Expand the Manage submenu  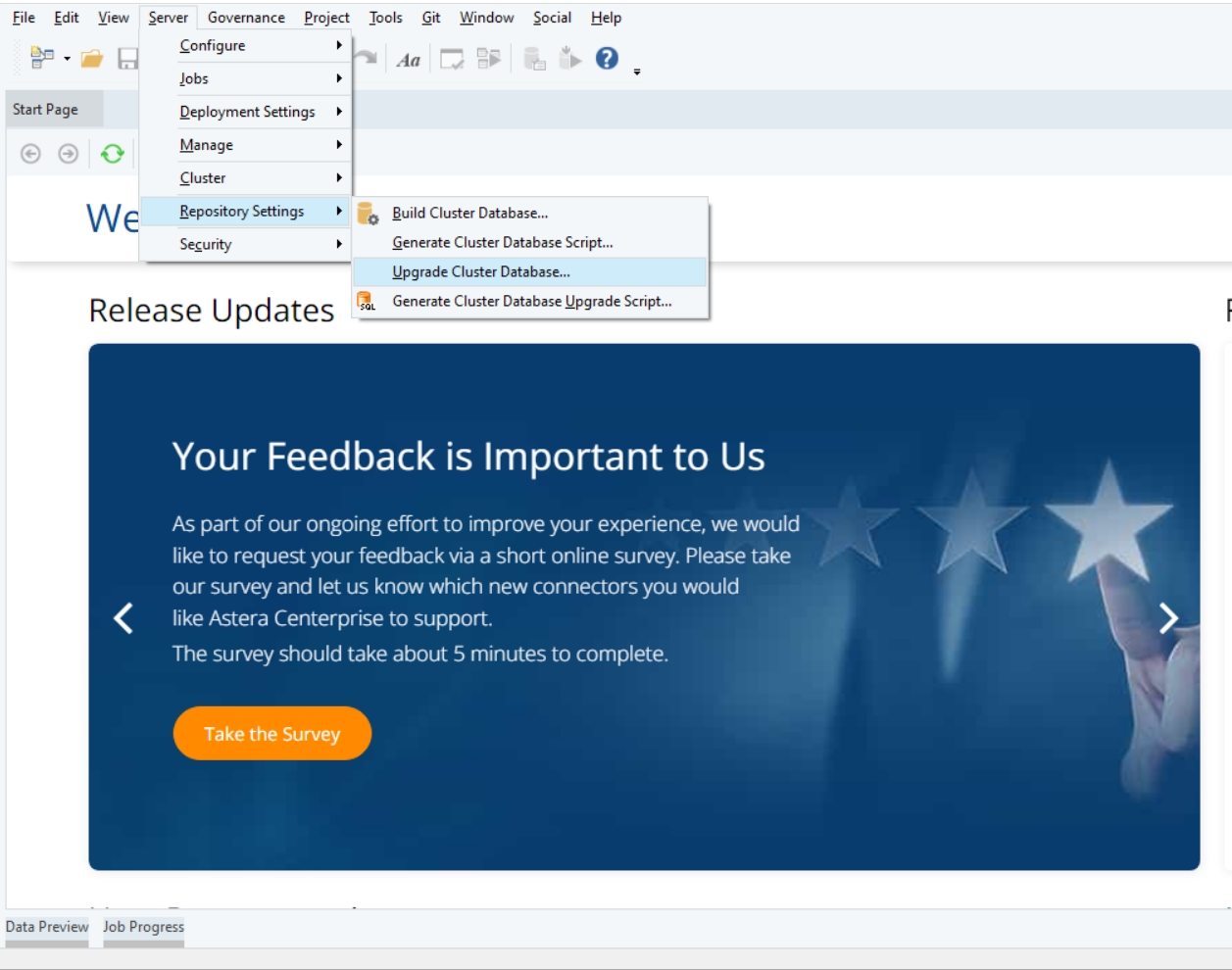(245, 145)
